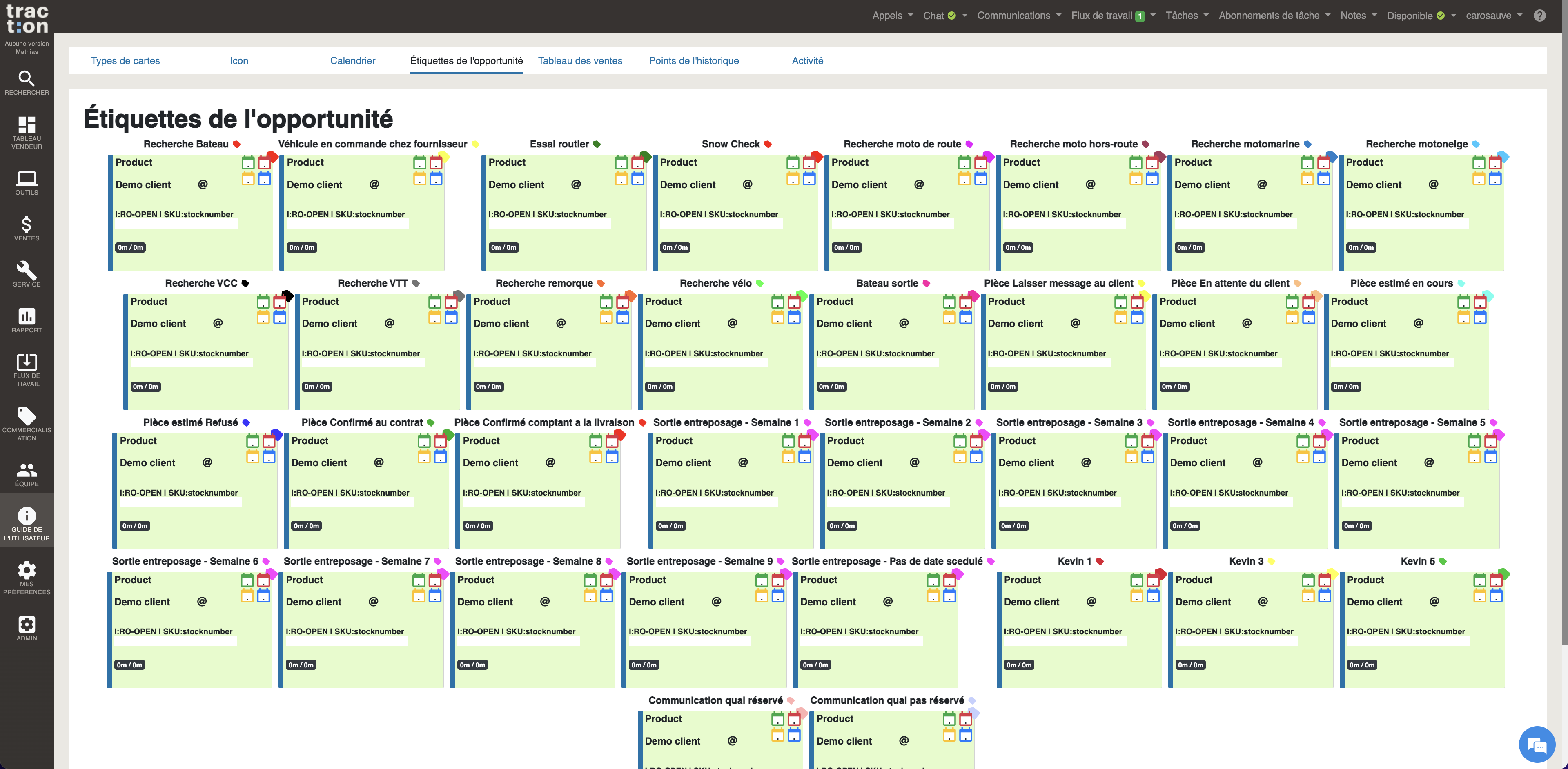Click red calendar icon on Recherche Bateau card
This screenshot has height=769, width=1568.
coord(265,162)
